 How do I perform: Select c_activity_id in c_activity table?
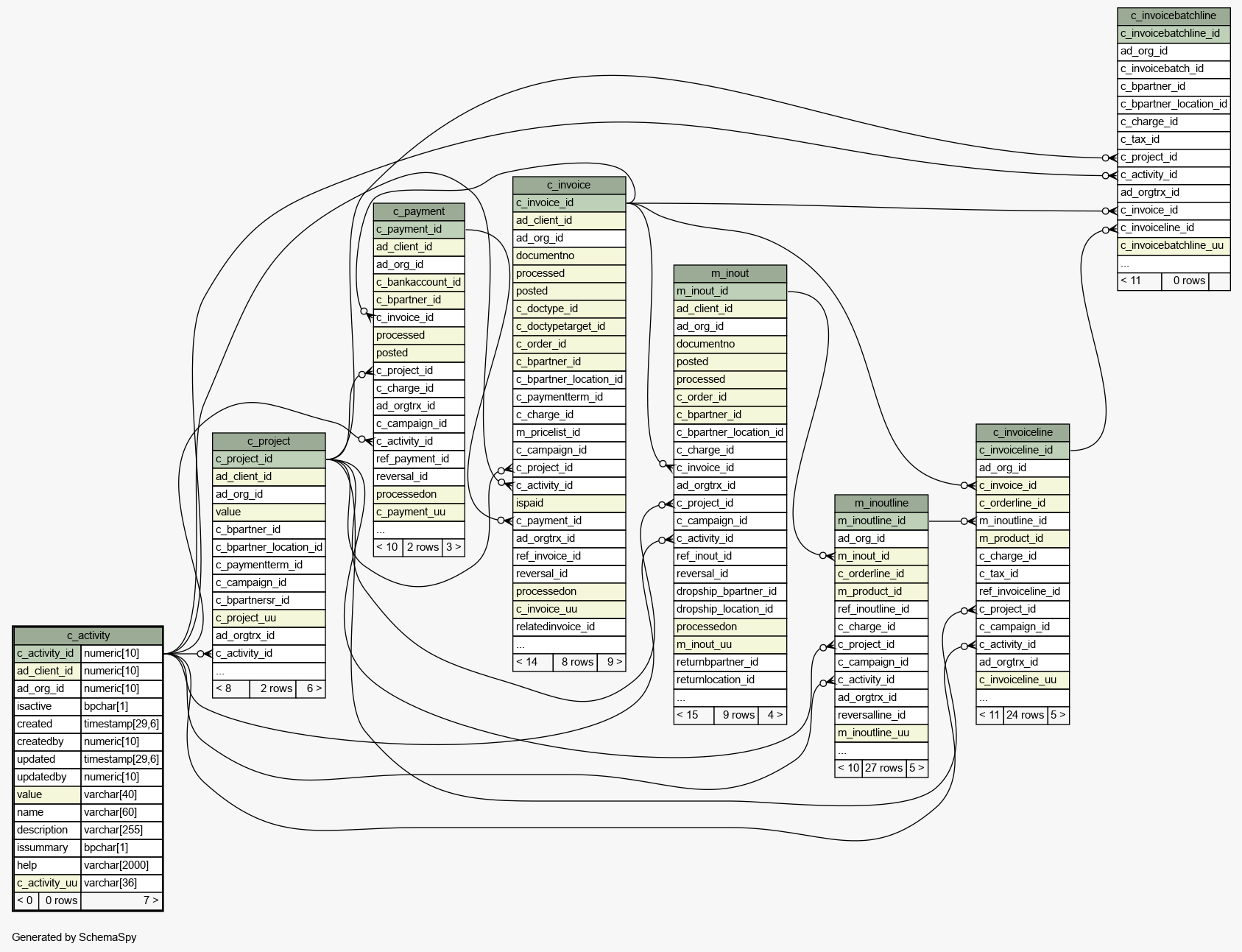pyautogui.click(x=47, y=653)
